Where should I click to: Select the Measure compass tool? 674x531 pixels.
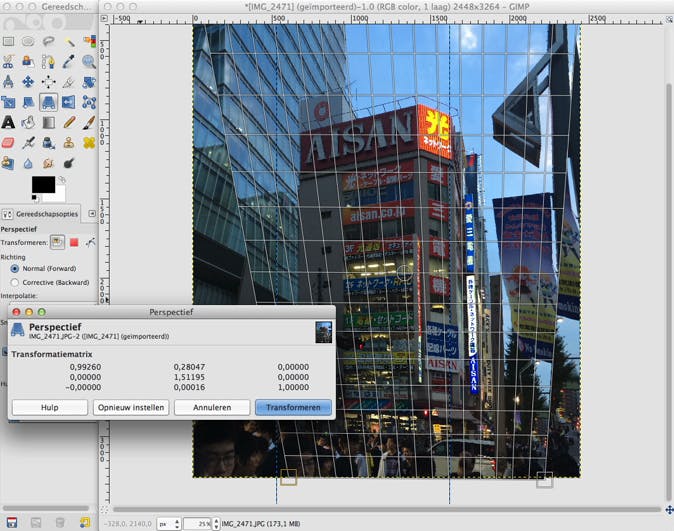click(x=8, y=82)
